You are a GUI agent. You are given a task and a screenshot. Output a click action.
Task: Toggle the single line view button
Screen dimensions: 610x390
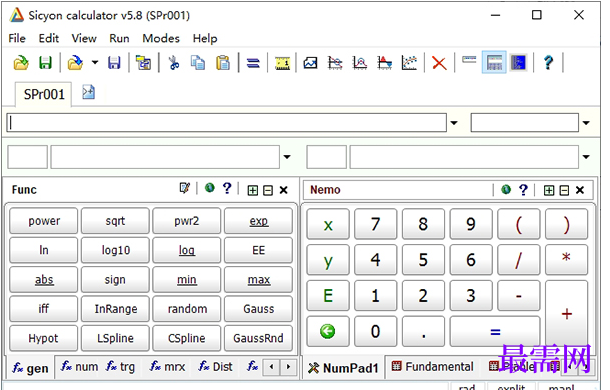pos(469,60)
